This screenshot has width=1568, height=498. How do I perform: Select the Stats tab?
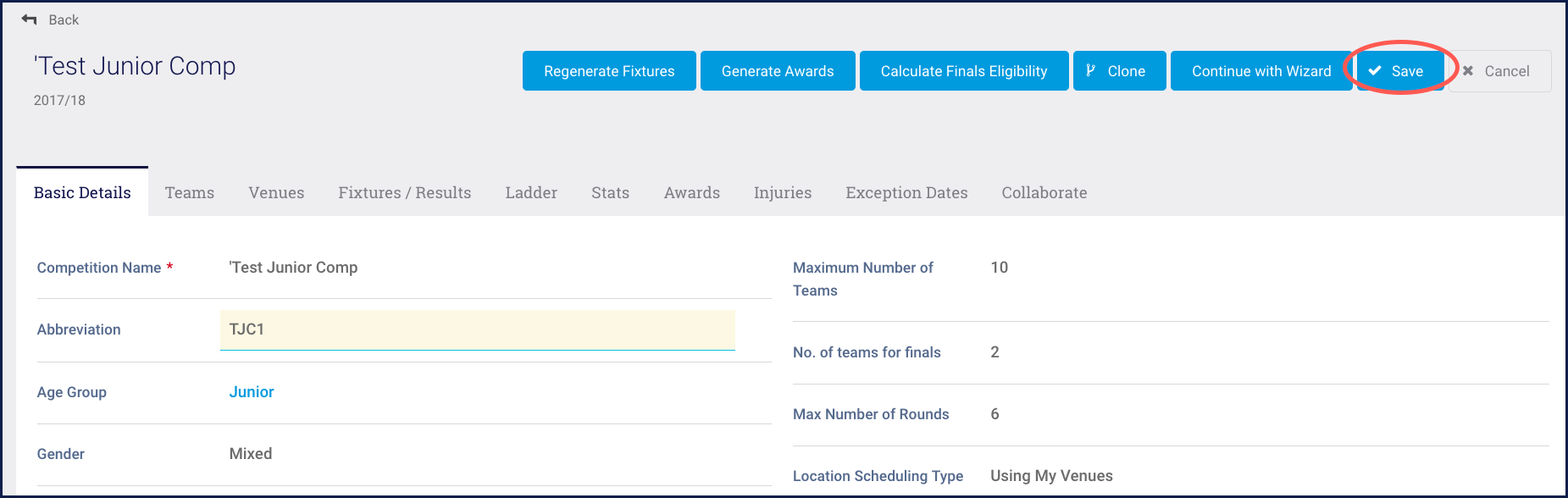(610, 193)
